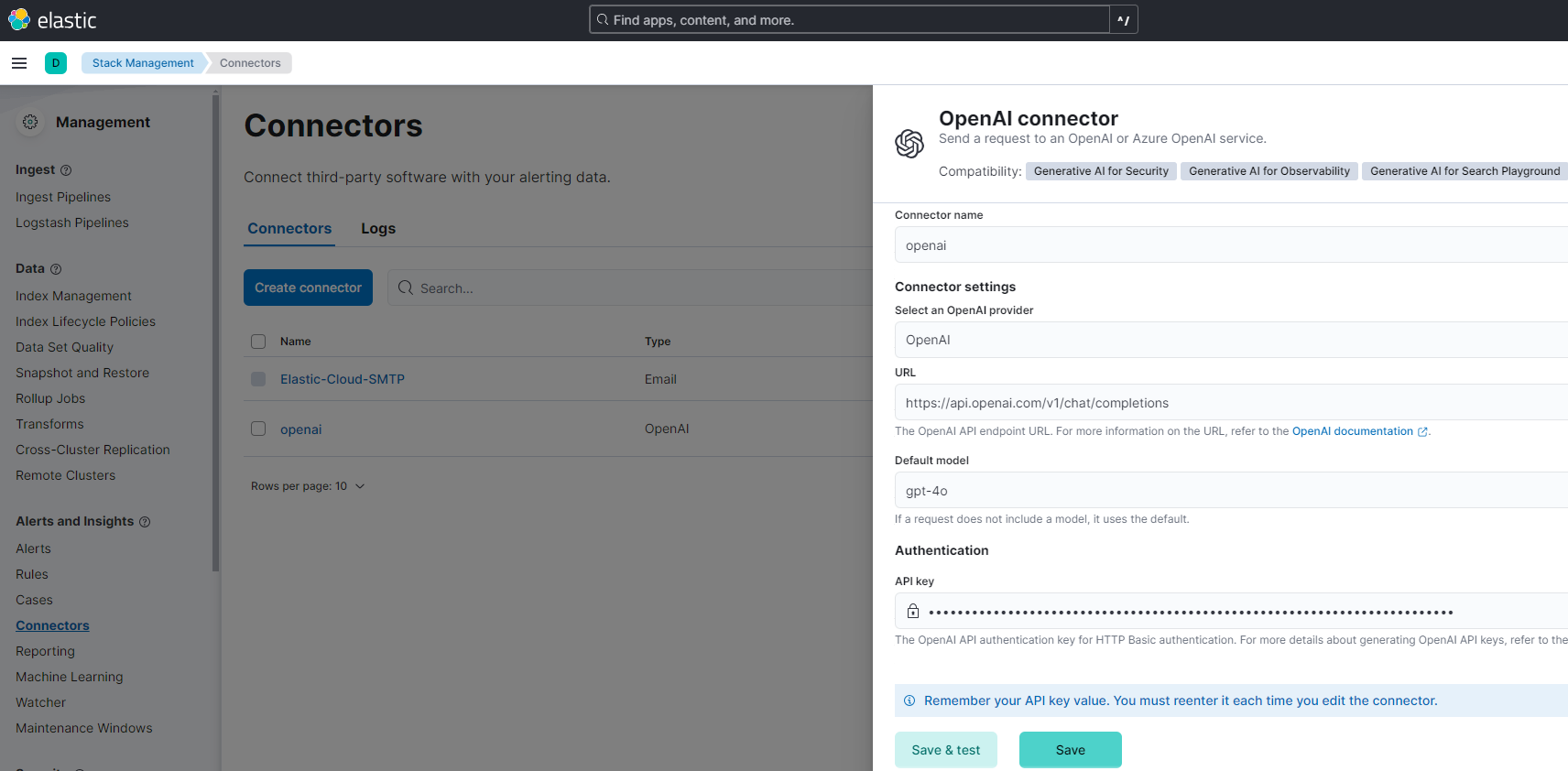Image resolution: width=1568 pixels, height=771 pixels.
Task: Click Stack Management breadcrumb
Action: tap(143, 63)
